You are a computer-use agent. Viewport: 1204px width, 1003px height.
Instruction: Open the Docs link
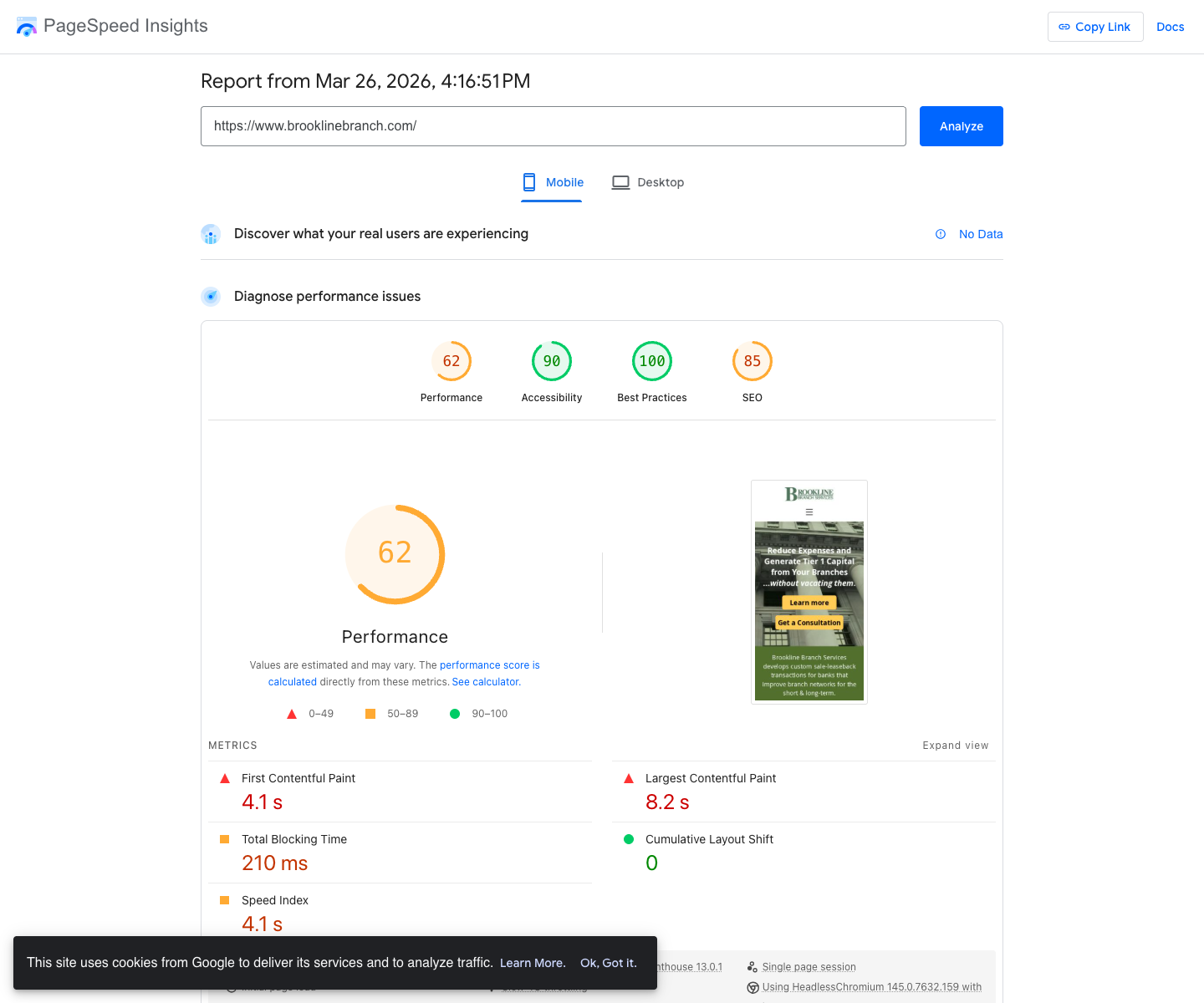(1170, 27)
